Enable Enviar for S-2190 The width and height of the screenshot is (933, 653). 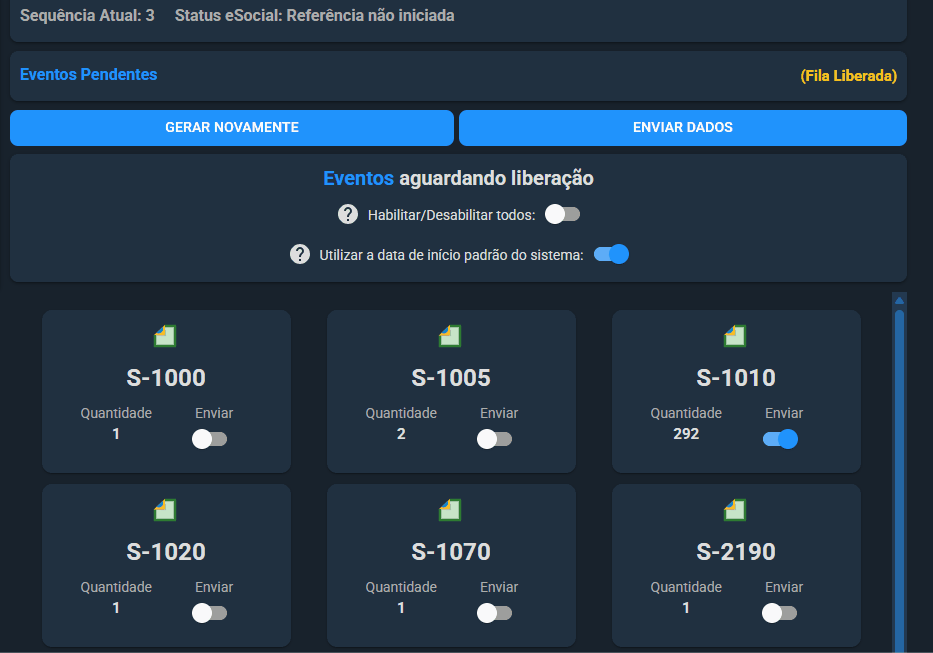[779, 613]
